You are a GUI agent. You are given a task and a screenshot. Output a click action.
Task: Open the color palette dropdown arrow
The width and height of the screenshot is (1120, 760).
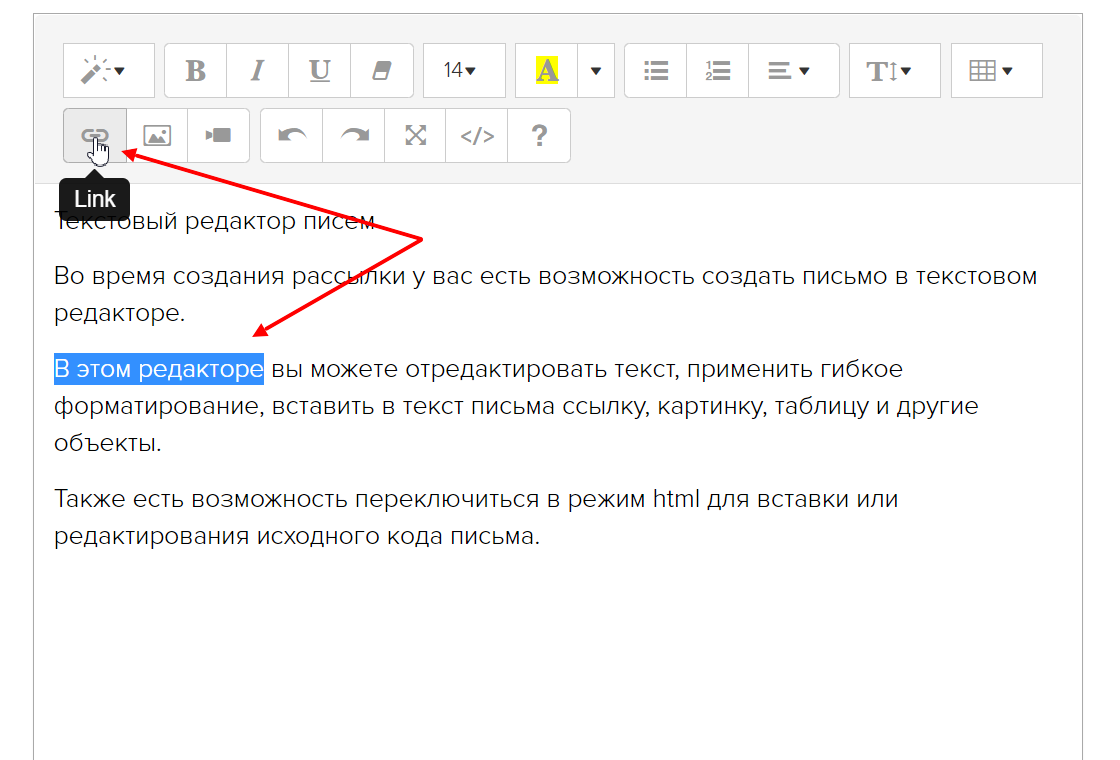[596, 71]
